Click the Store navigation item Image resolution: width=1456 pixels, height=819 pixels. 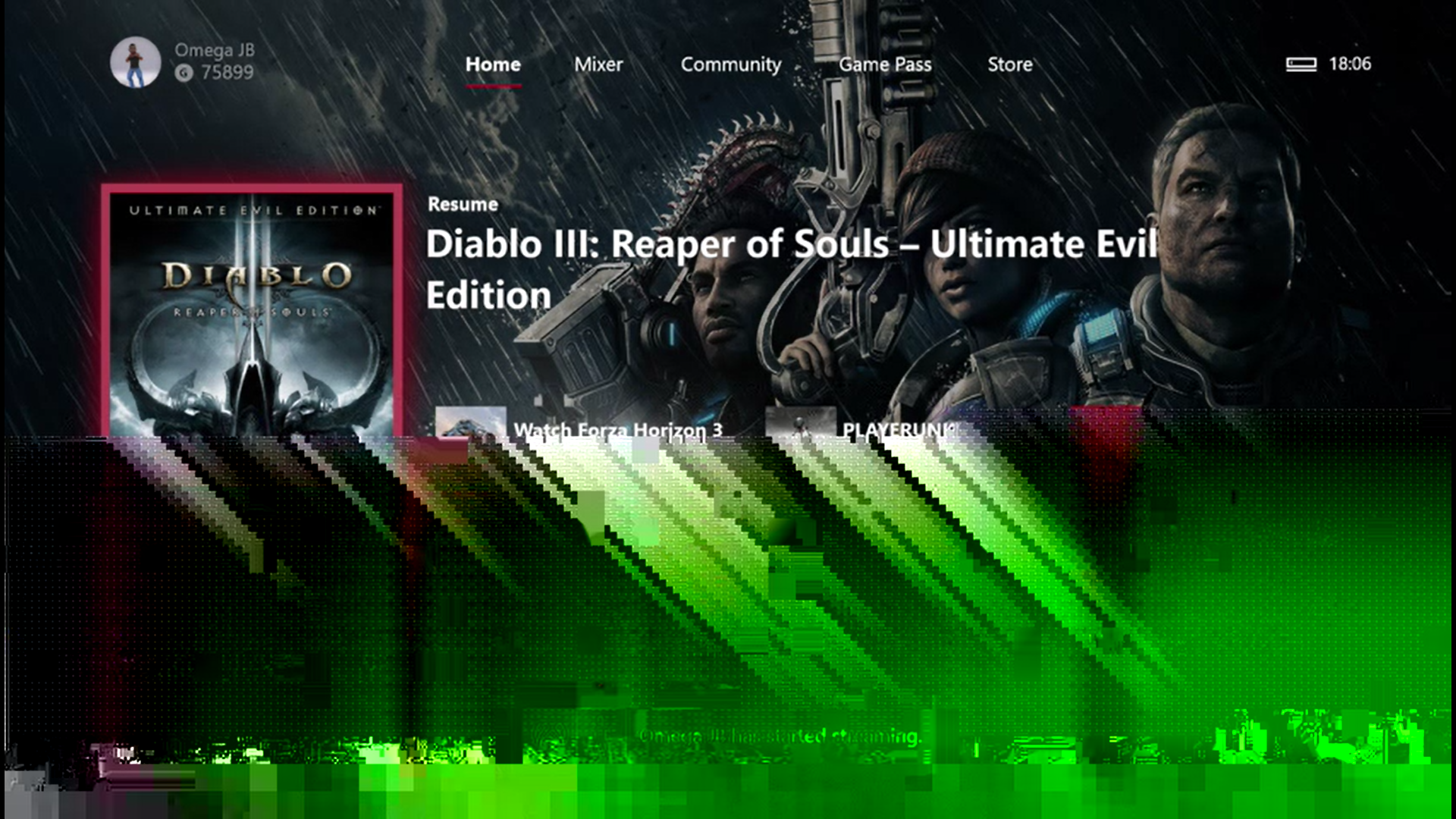pos(1010,64)
